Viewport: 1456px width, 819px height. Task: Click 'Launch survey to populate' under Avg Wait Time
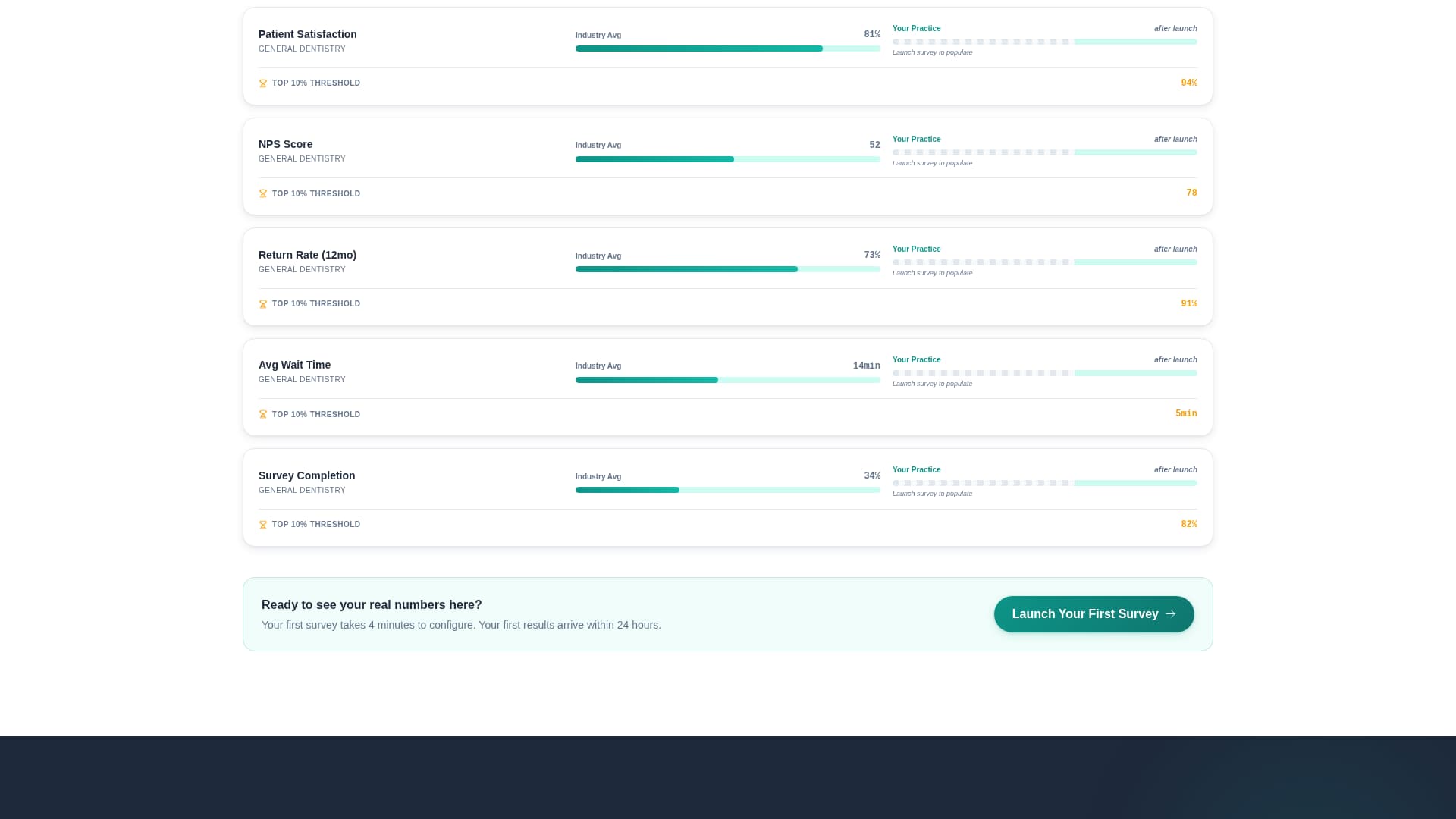click(x=932, y=384)
